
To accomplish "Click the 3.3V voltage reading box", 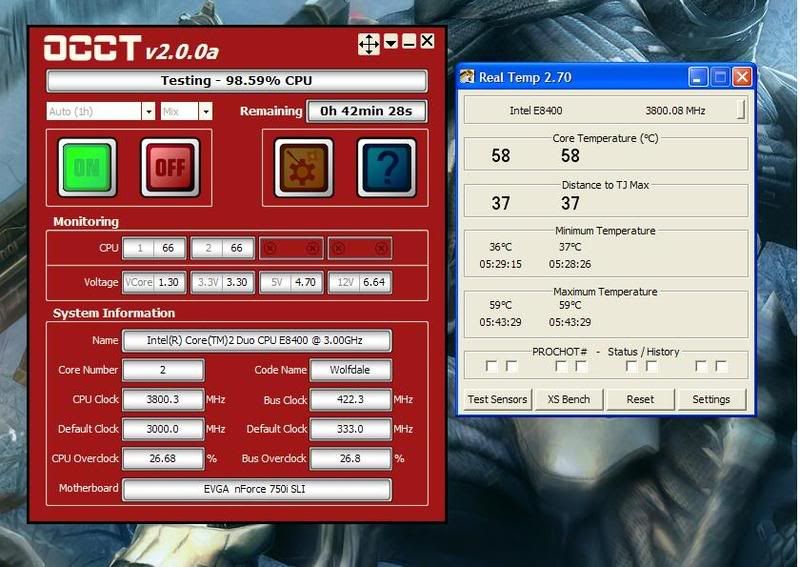I will tap(222, 282).
